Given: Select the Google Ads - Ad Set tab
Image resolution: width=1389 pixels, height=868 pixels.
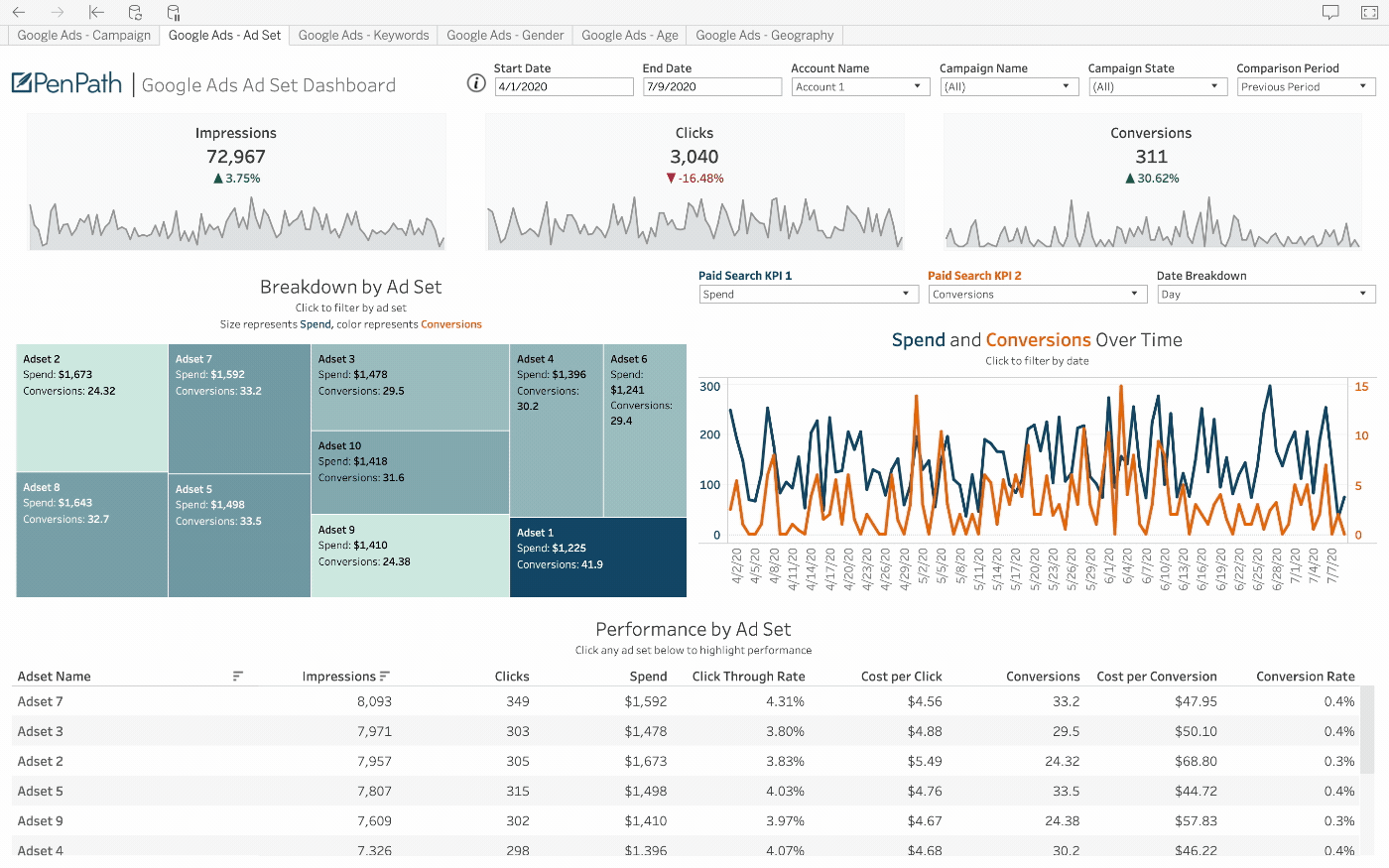Looking at the screenshot, I should click(224, 35).
